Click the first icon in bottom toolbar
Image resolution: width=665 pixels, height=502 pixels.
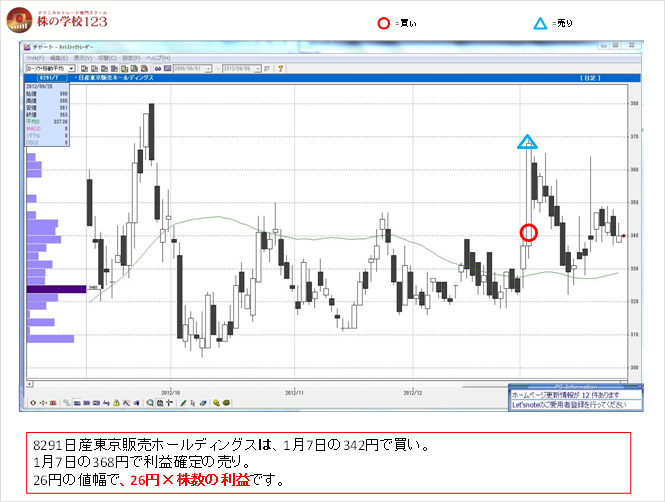[x=33, y=402]
